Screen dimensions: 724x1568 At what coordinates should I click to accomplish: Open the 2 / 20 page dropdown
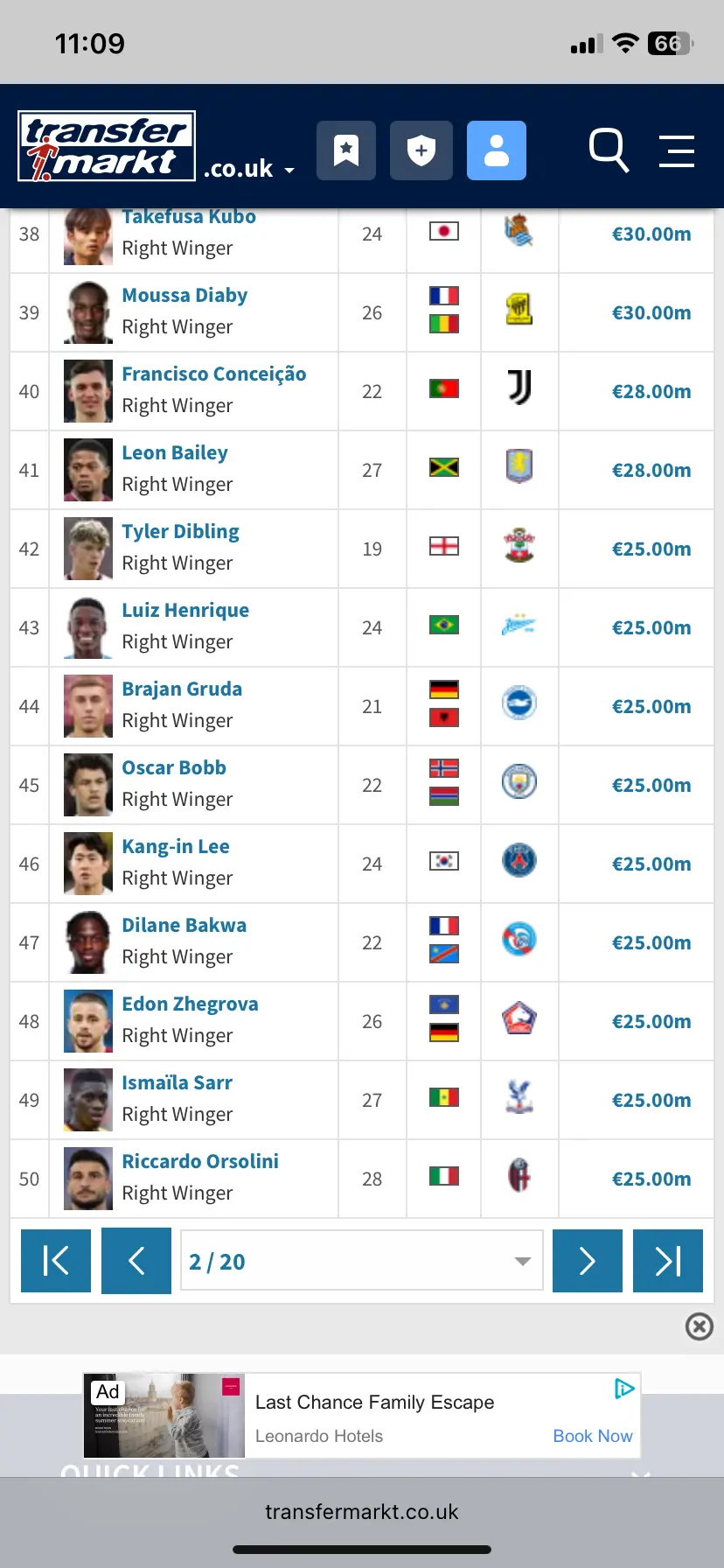pyautogui.click(x=361, y=1261)
